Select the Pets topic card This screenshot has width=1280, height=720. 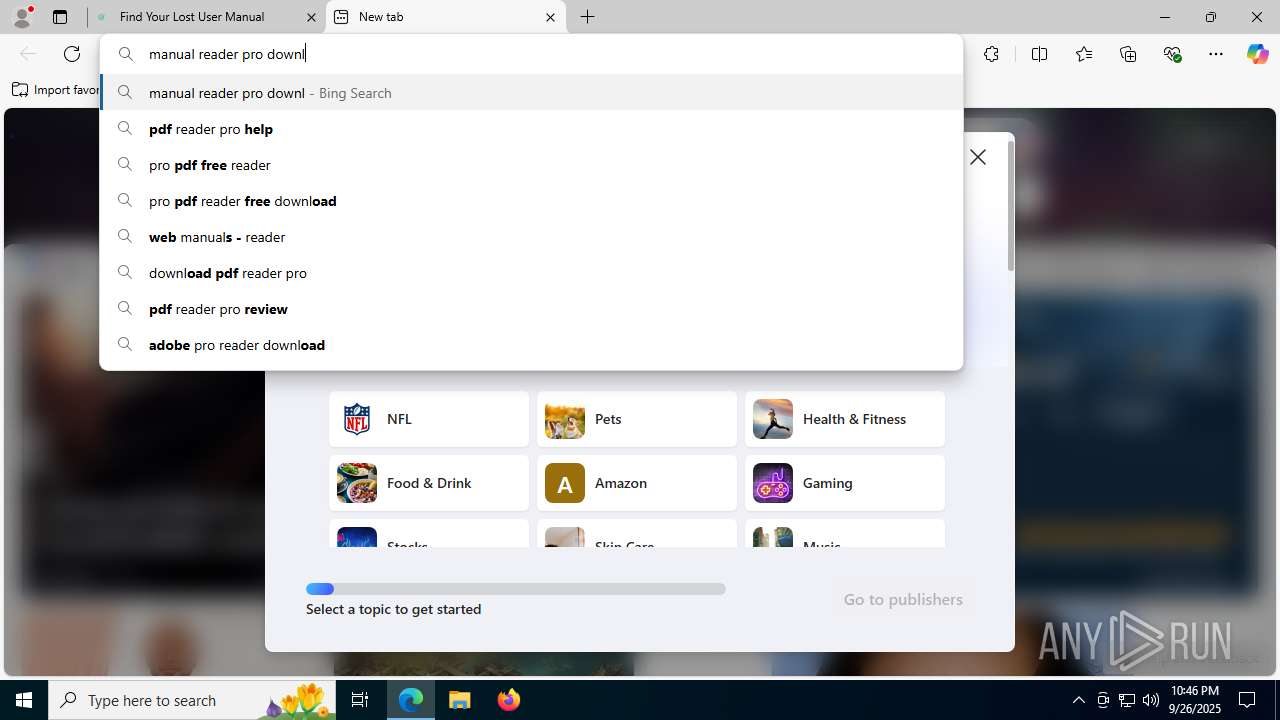pos(637,419)
